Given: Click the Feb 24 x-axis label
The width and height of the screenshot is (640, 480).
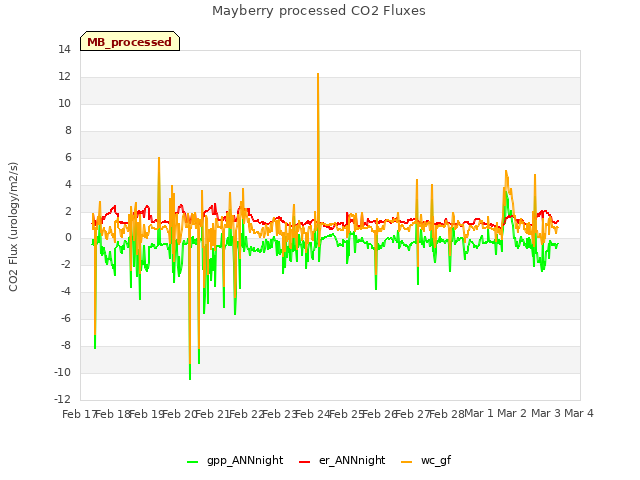Looking at the screenshot, I should (x=312, y=414).
